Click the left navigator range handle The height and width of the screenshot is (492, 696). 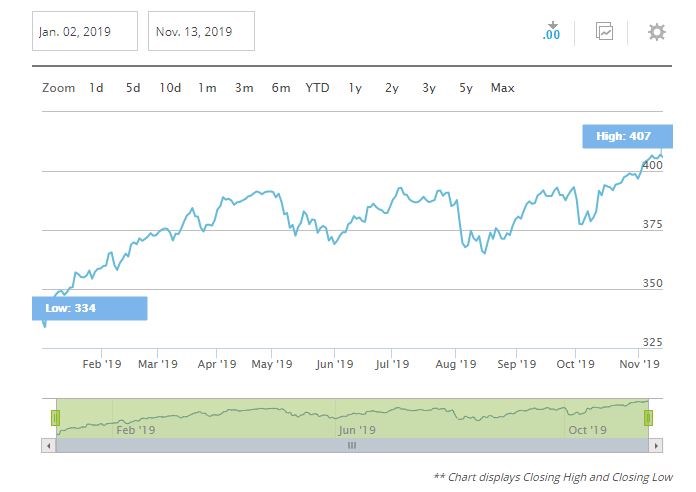(57, 418)
